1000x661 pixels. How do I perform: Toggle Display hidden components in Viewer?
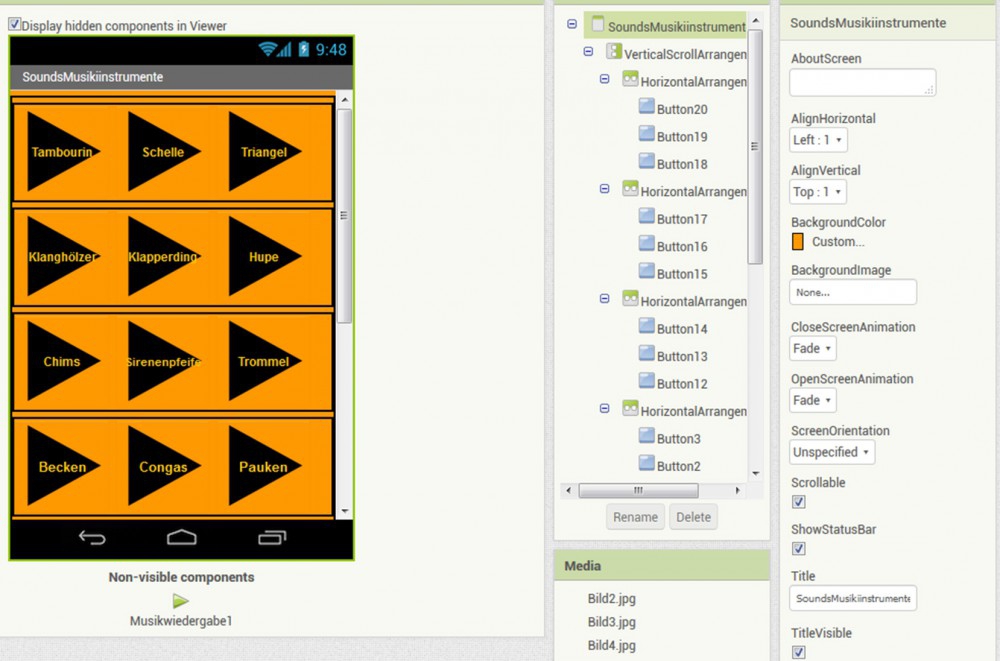(15, 25)
